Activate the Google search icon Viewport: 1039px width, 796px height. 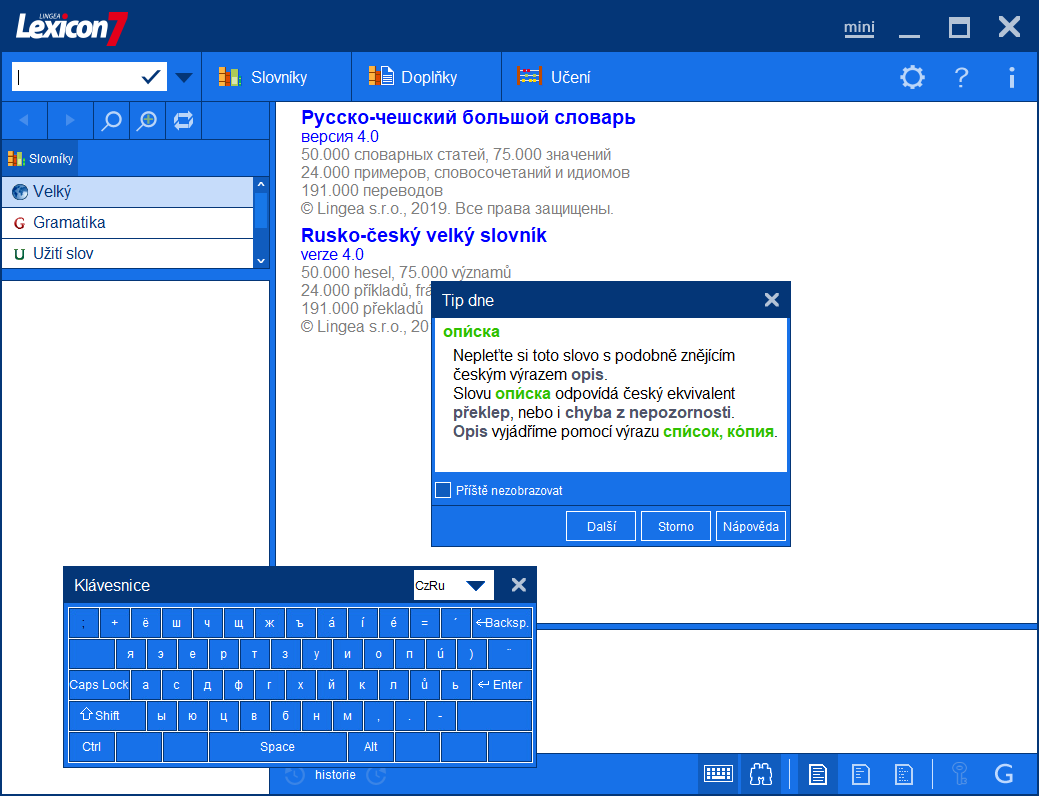coord(1003,774)
